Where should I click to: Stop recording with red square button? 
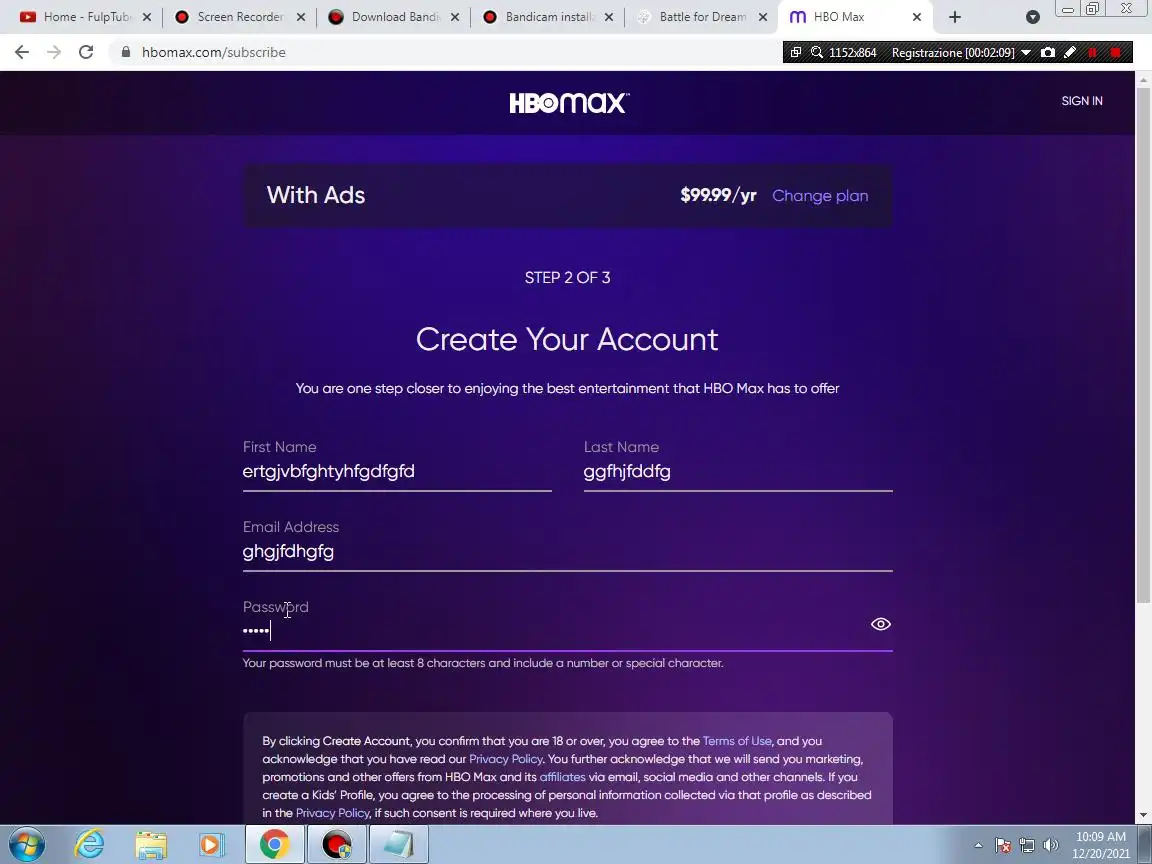coord(1116,52)
